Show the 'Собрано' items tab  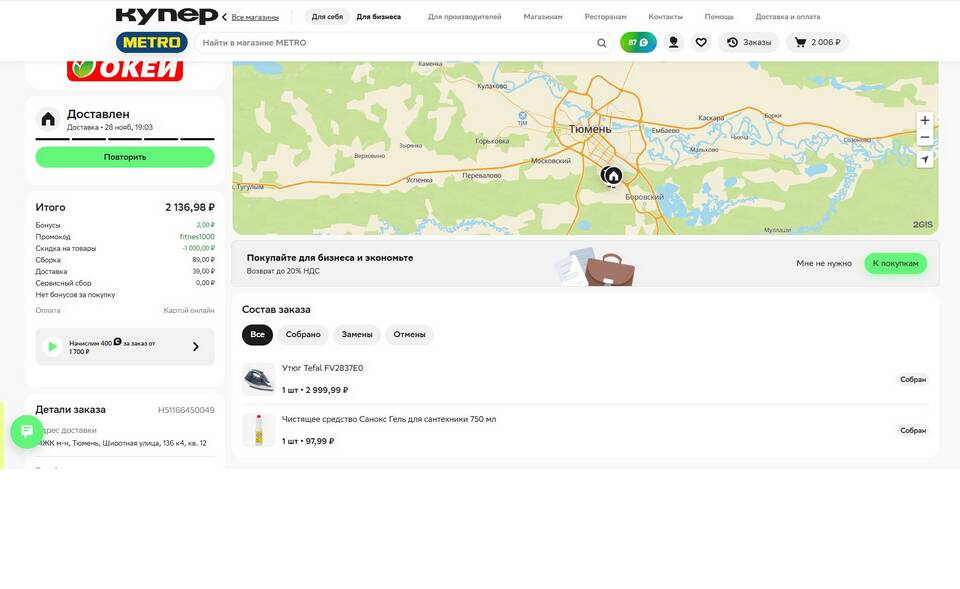click(303, 335)
